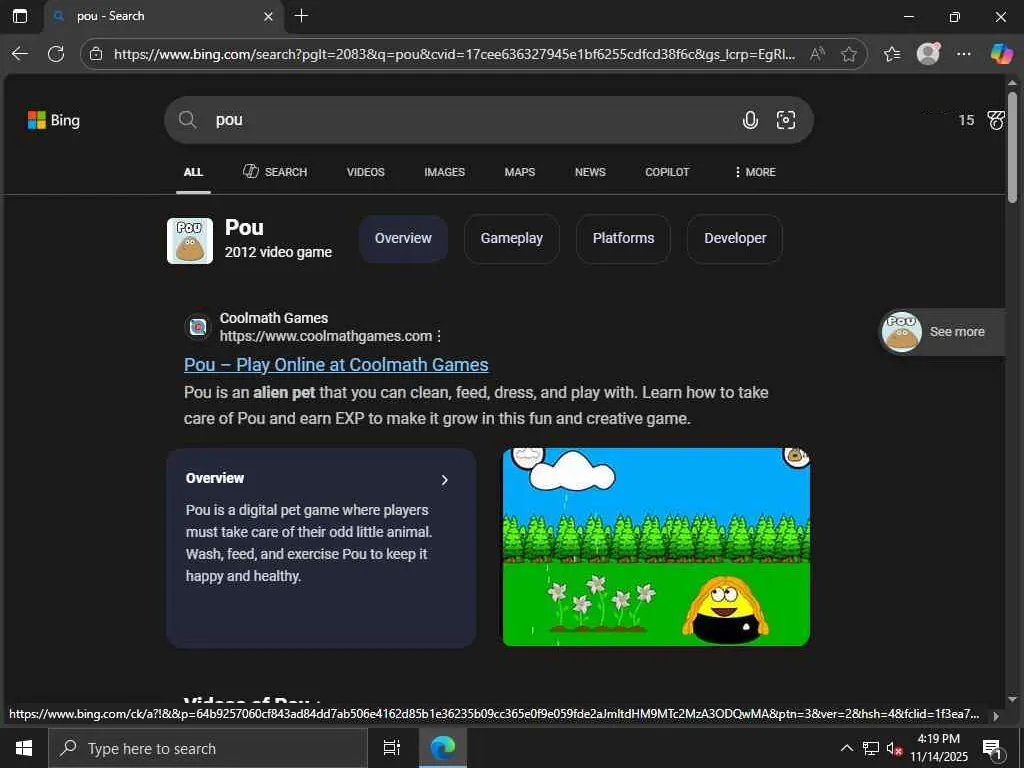Open the Windows Start menu
Image resolution: width=1024 pixels, height=768 pixels.
coord(24,748)
